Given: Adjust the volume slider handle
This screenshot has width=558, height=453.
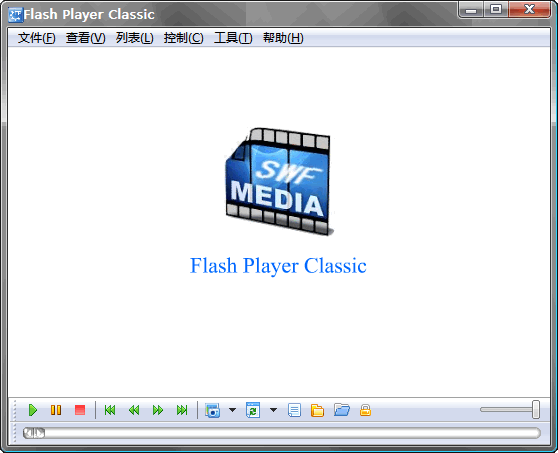Looking at the screenshot, I should 536,410.
